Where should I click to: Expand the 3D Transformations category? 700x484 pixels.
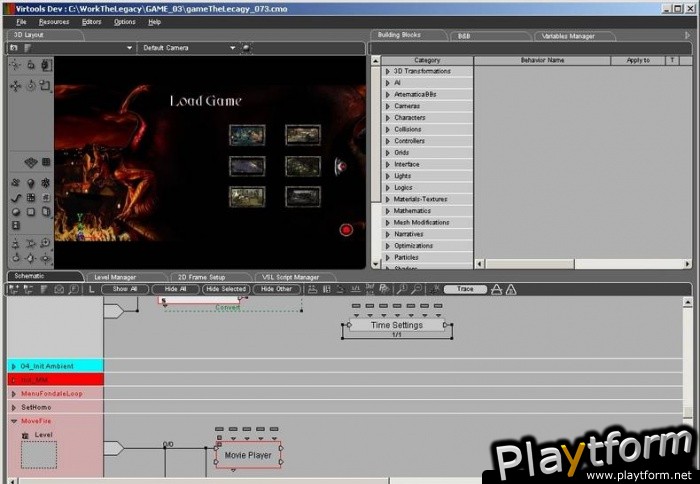coord(388,71)
